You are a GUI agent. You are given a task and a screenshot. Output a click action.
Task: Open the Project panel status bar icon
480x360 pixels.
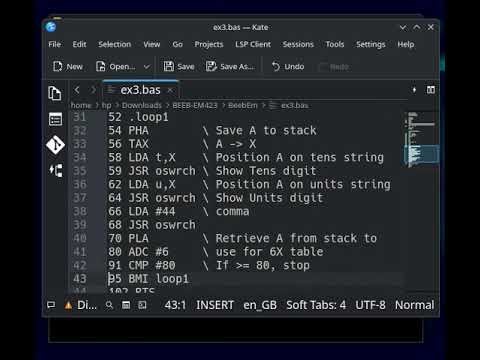pos(126,305)
